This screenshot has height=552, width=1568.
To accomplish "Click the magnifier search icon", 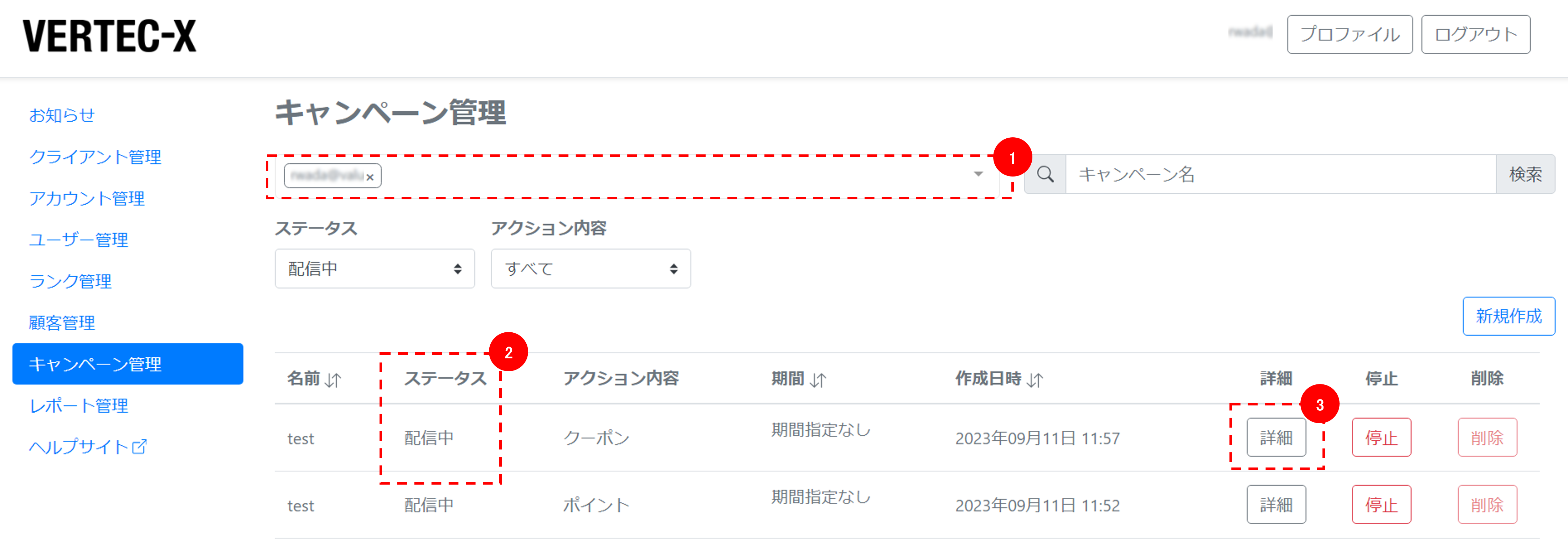I will pos(1045,175).
